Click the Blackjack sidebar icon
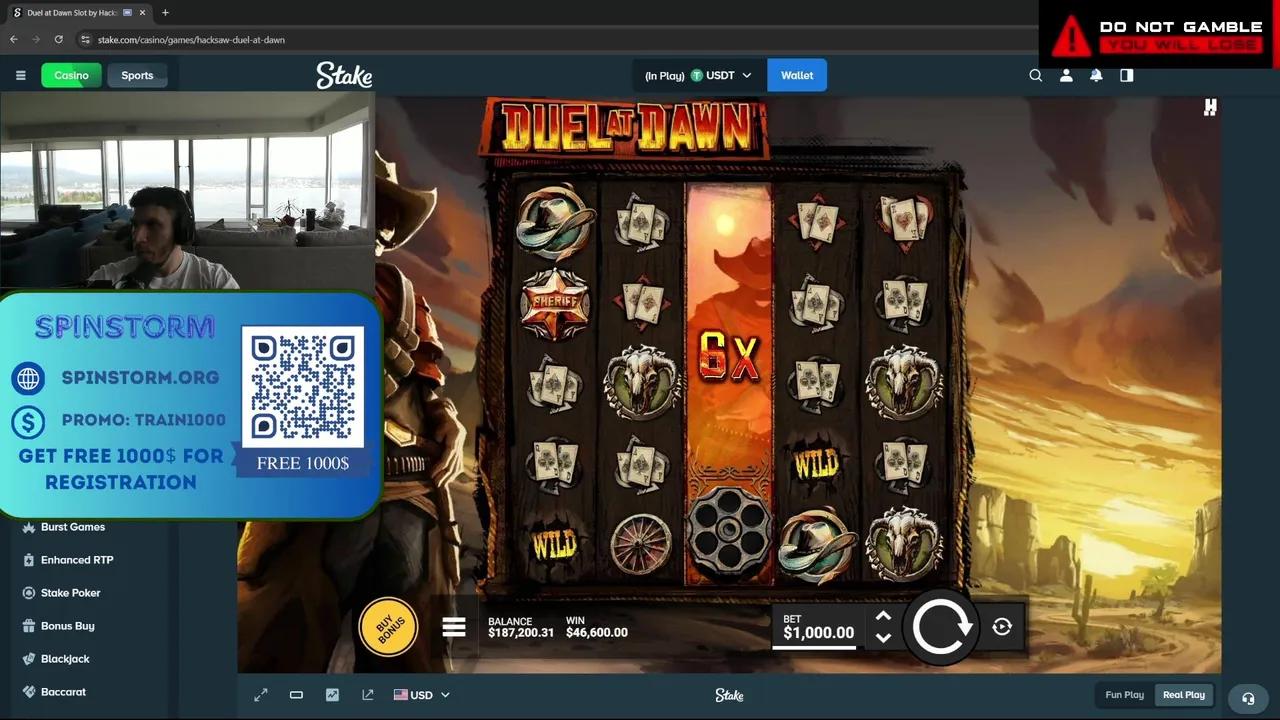Screen dimensions: 1280x720 [x=28, y=659]
